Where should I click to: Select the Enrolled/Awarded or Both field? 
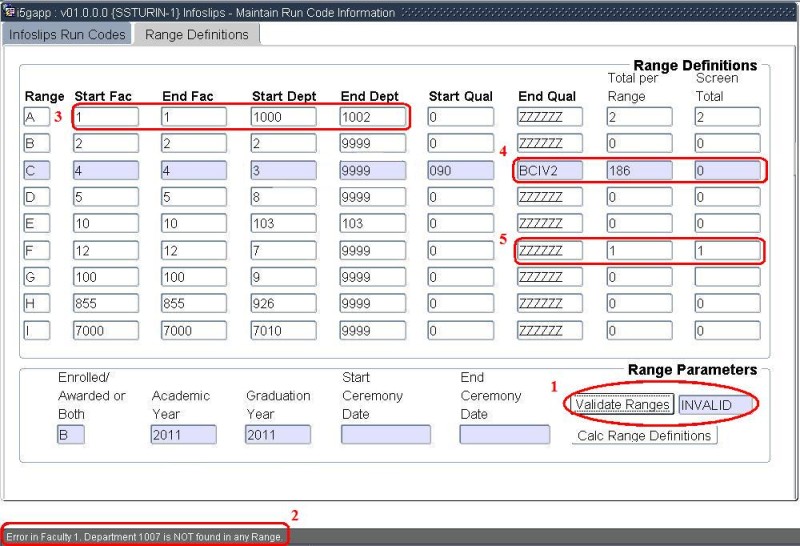click(x=71, y=435)
